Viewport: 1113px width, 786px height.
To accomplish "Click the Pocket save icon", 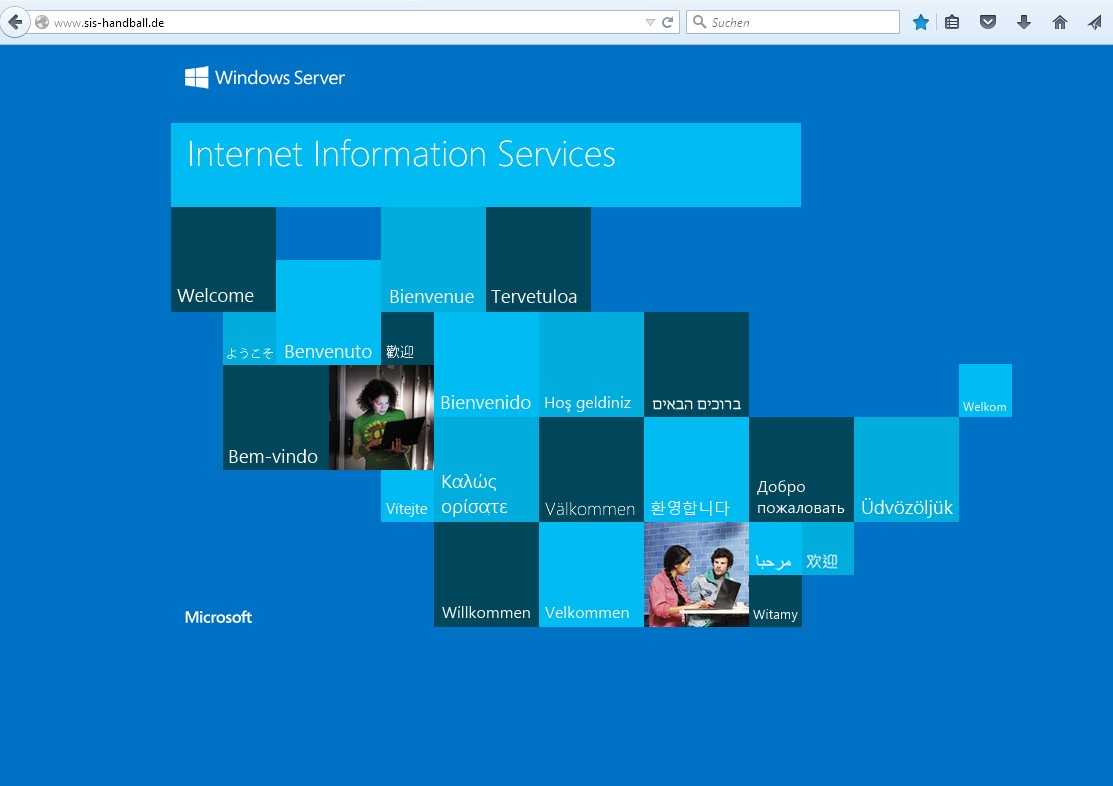I will point(987,22).
